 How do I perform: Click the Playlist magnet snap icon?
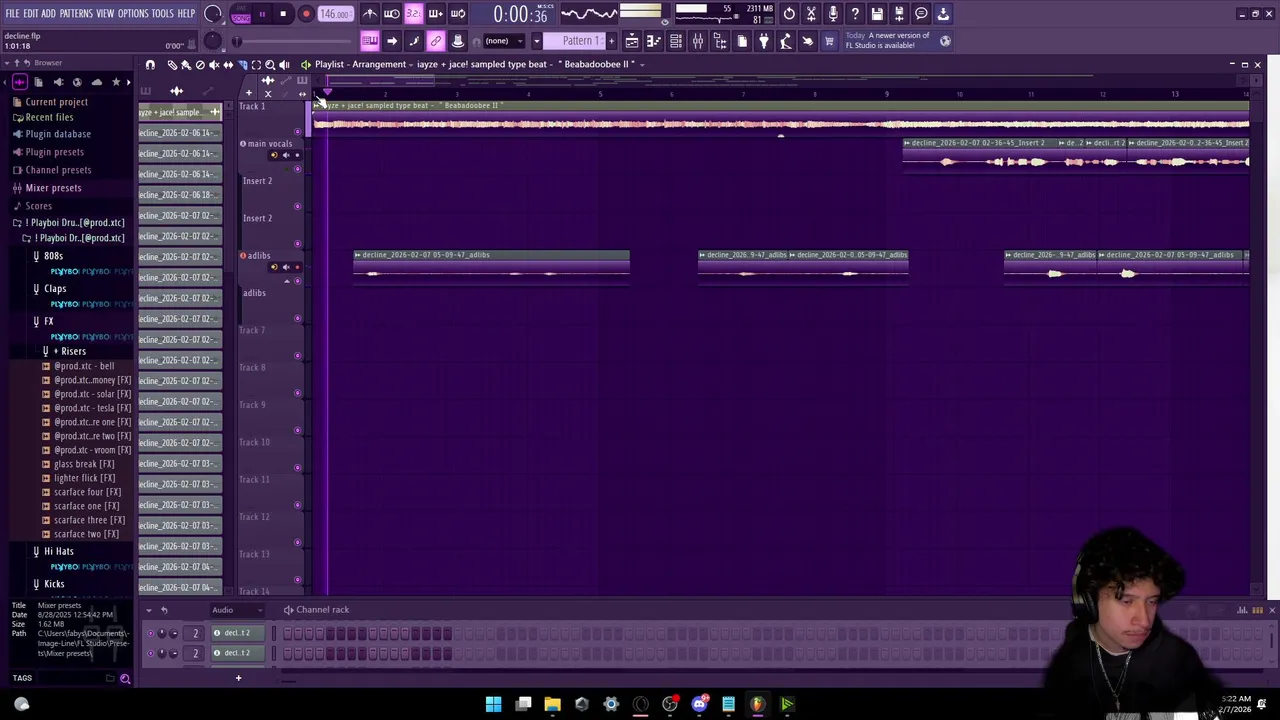point(150,65)
